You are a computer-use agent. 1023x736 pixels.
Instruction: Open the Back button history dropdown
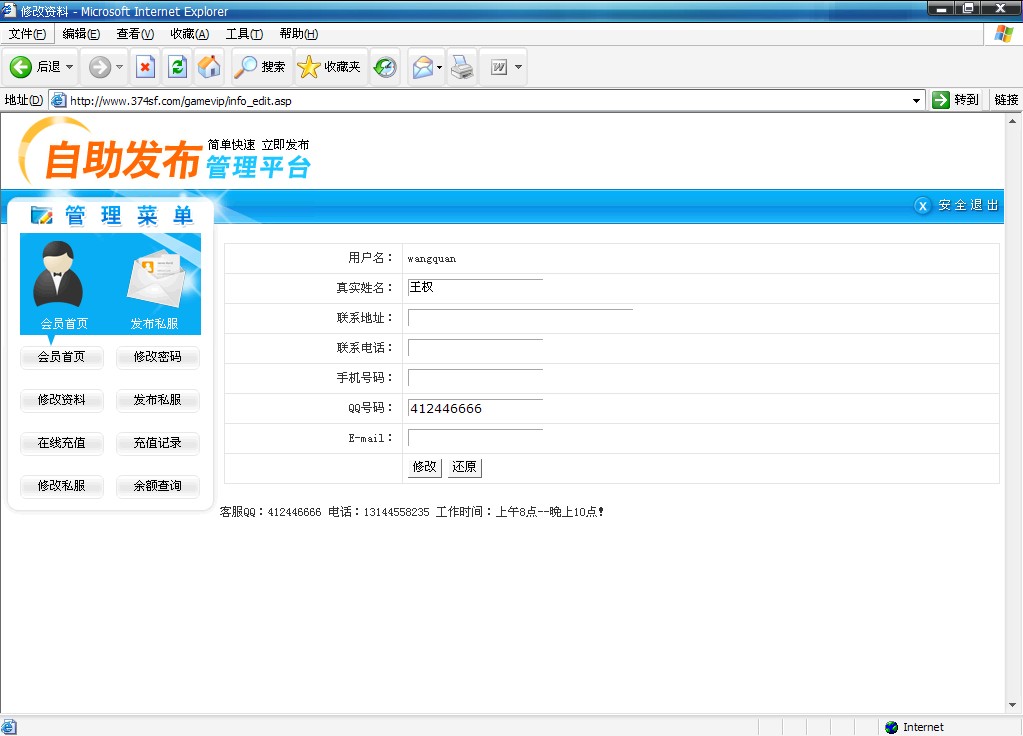click(x=70, y=67)
